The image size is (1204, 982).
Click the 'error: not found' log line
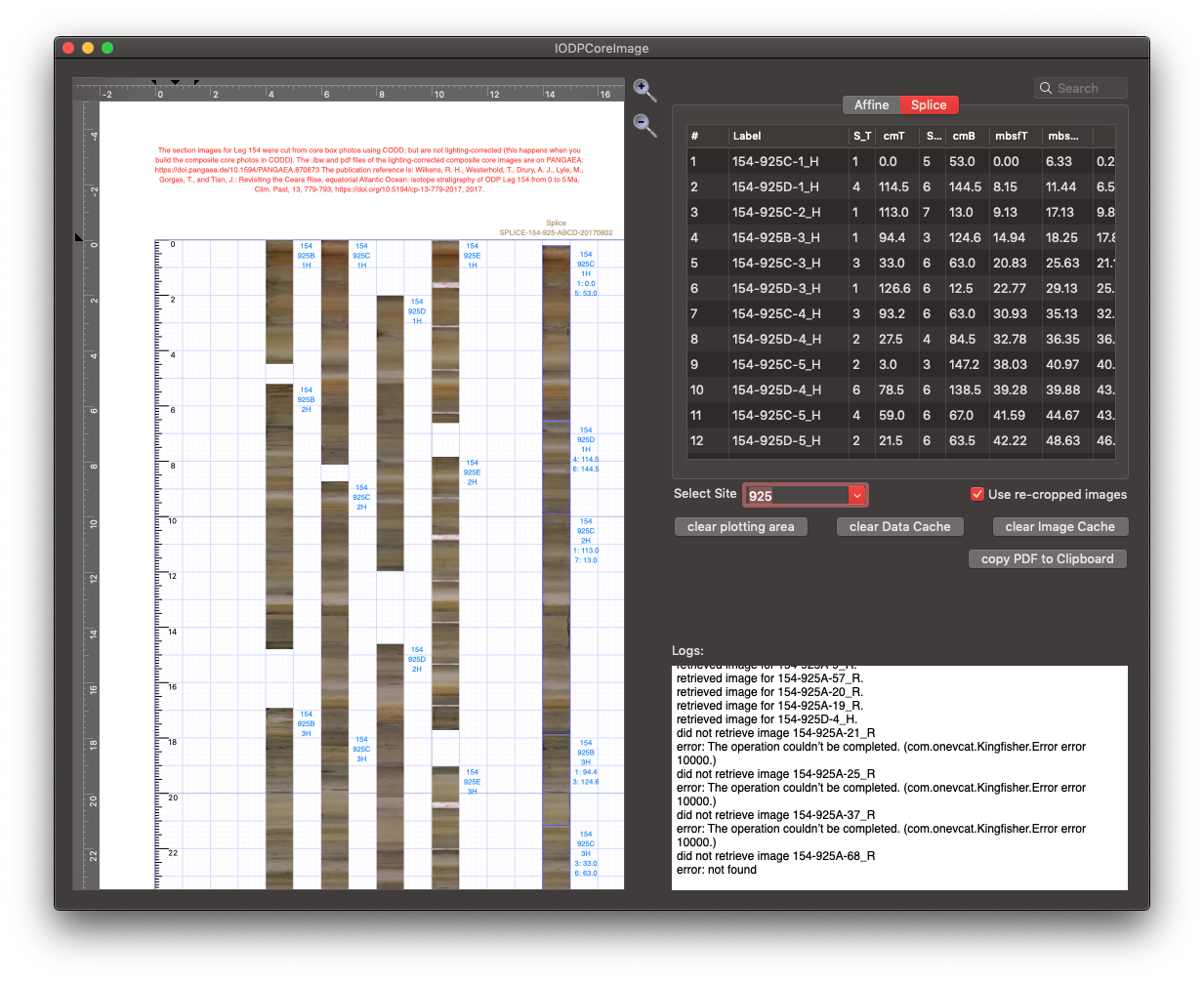[717, 870]
